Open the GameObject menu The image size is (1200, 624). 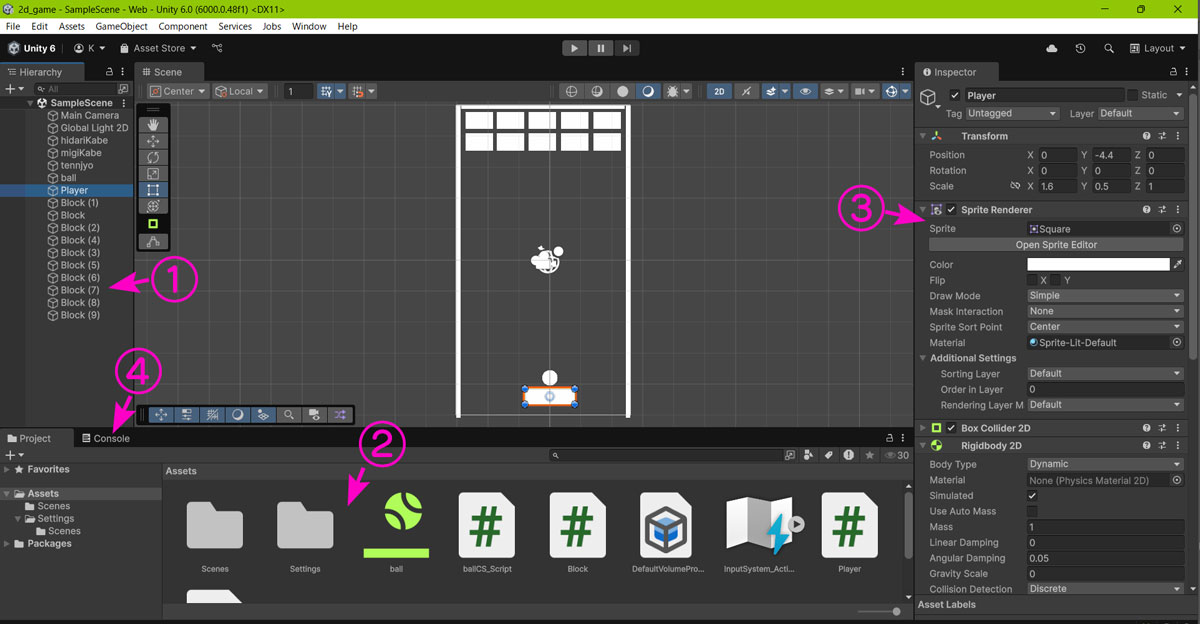121,26
